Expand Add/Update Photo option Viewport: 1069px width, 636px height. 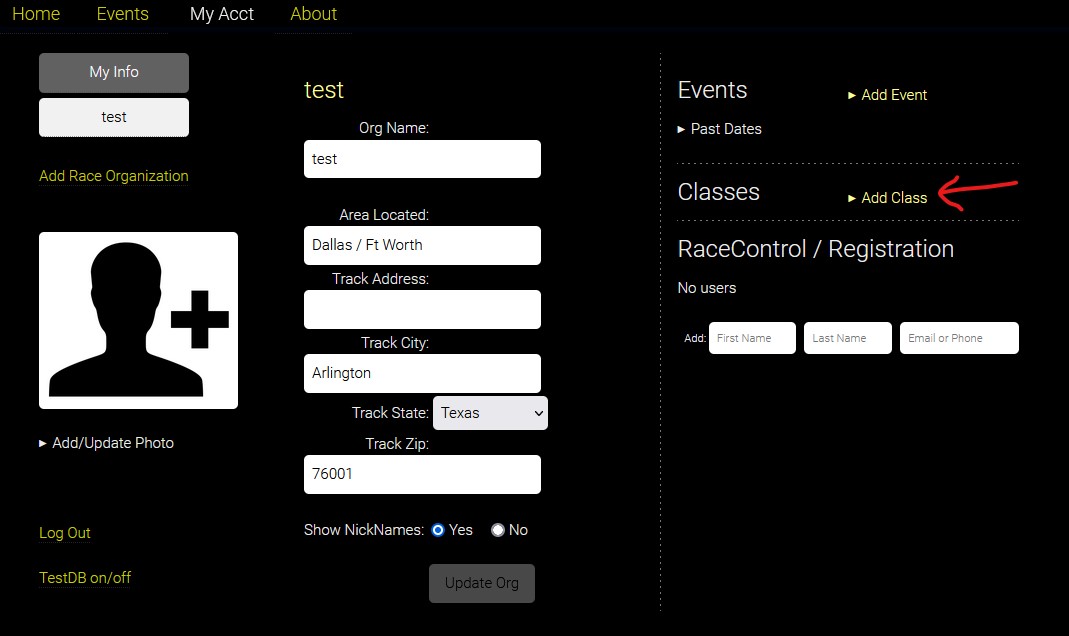tap(106, 443)
